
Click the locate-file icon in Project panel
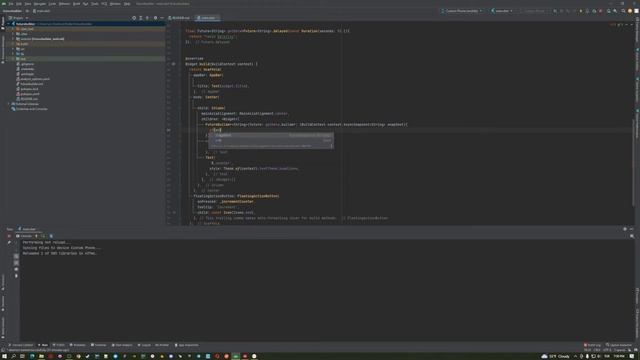tap(134, 18)
